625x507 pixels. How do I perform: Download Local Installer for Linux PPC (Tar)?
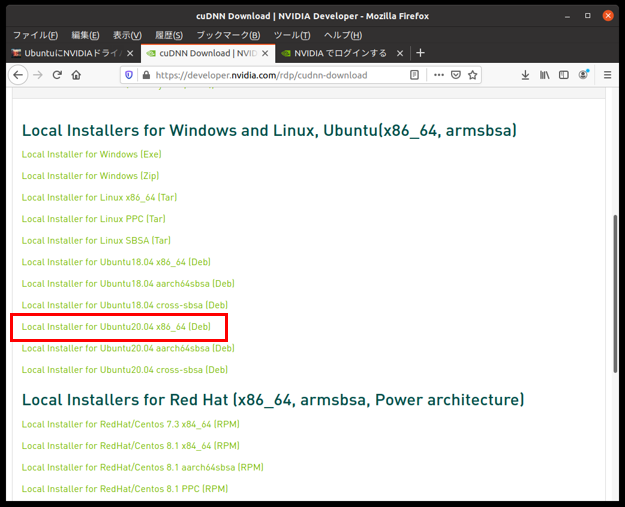[x=93, y=219]
